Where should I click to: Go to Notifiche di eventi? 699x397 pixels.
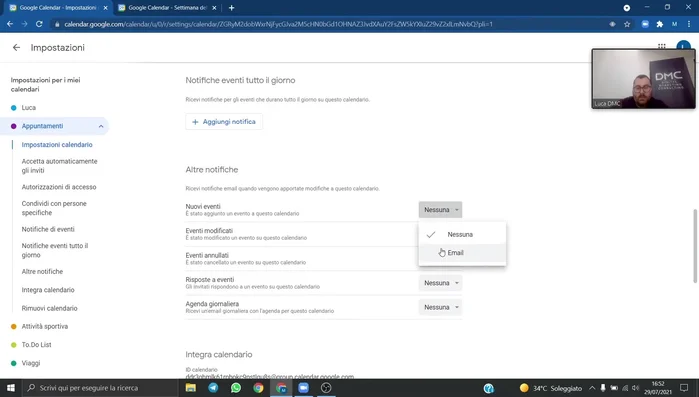48,229
